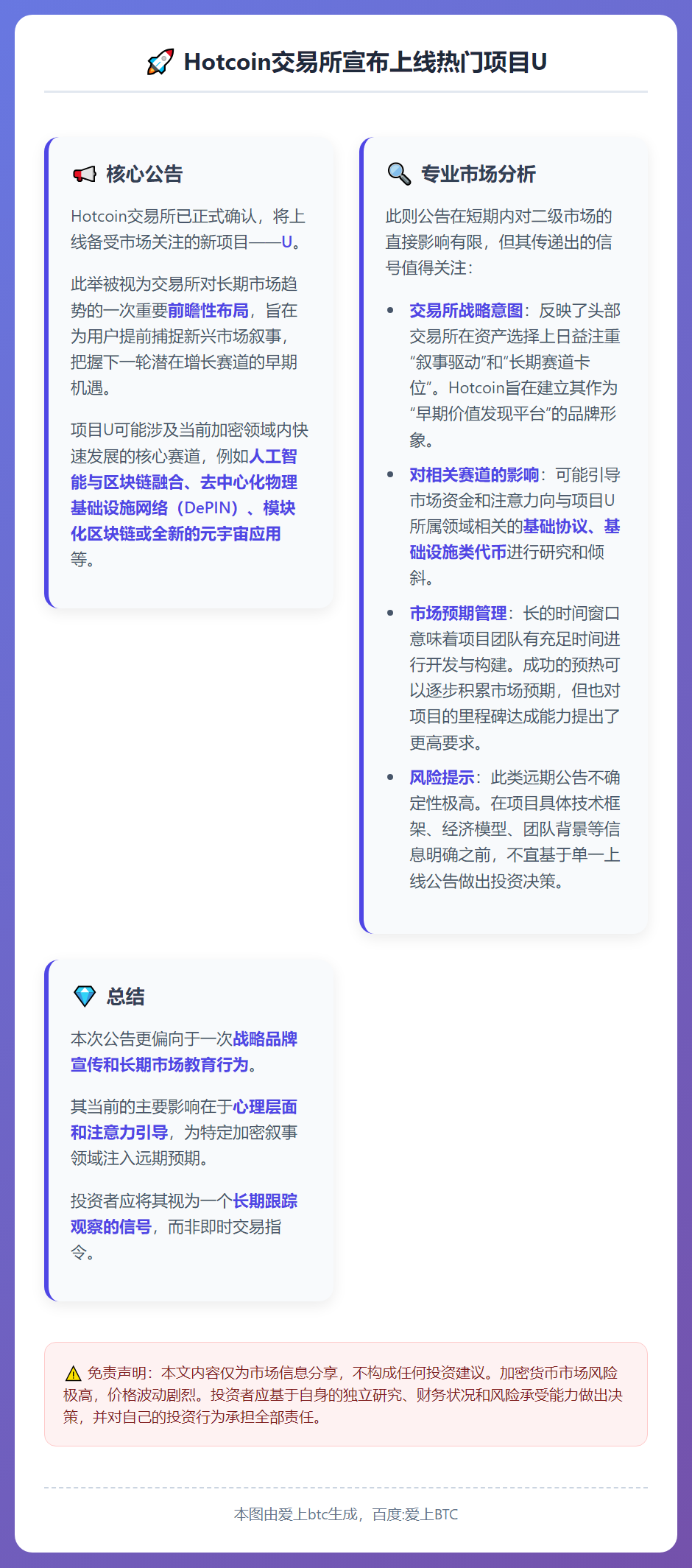The height and width of the screenshot is (1568, 692).
Task: Click the magnifier icon beside 专业市场分析
Action: 399,174
